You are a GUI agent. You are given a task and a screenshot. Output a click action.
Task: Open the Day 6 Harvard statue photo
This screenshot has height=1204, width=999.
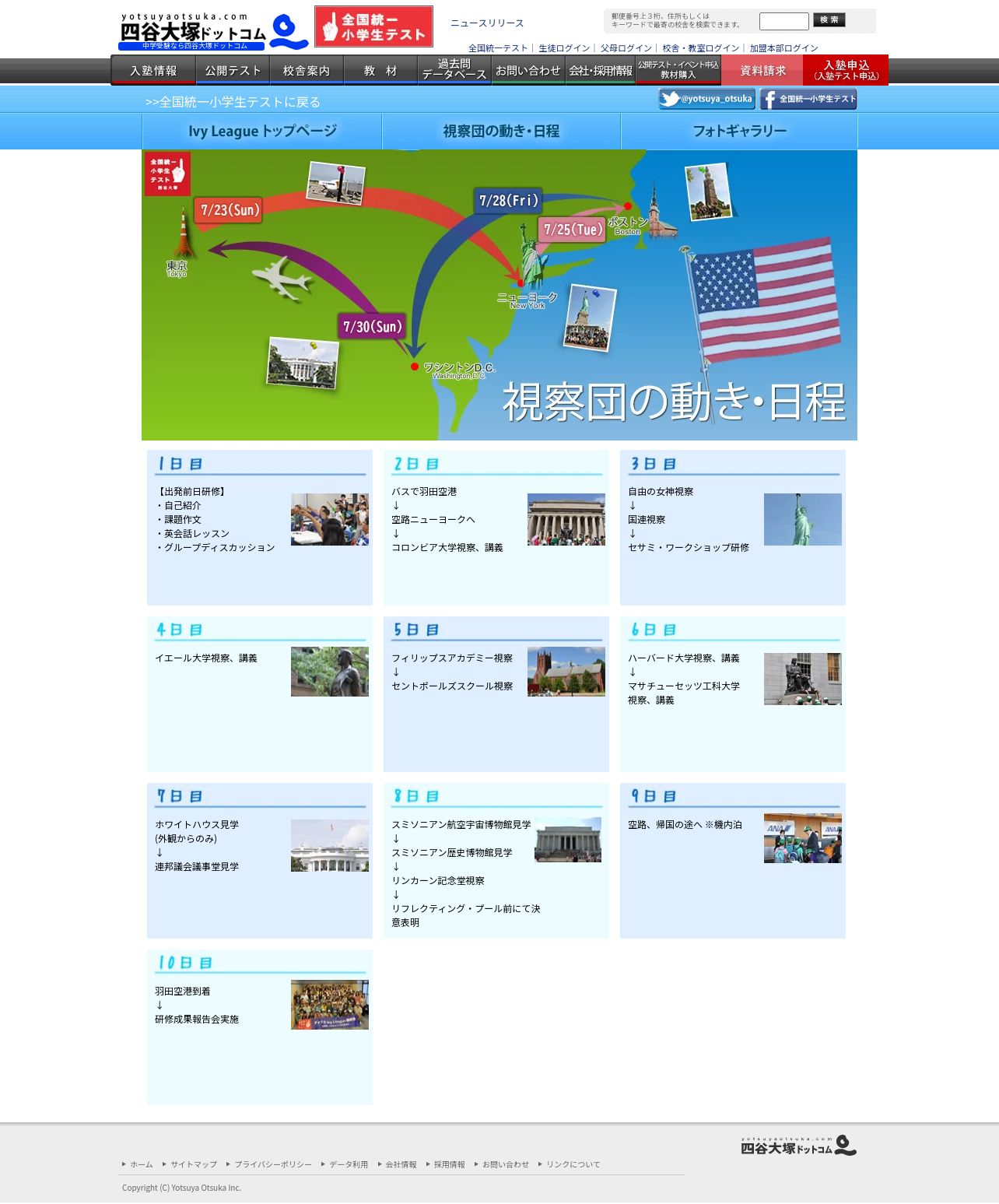click(x=803, y=679)
